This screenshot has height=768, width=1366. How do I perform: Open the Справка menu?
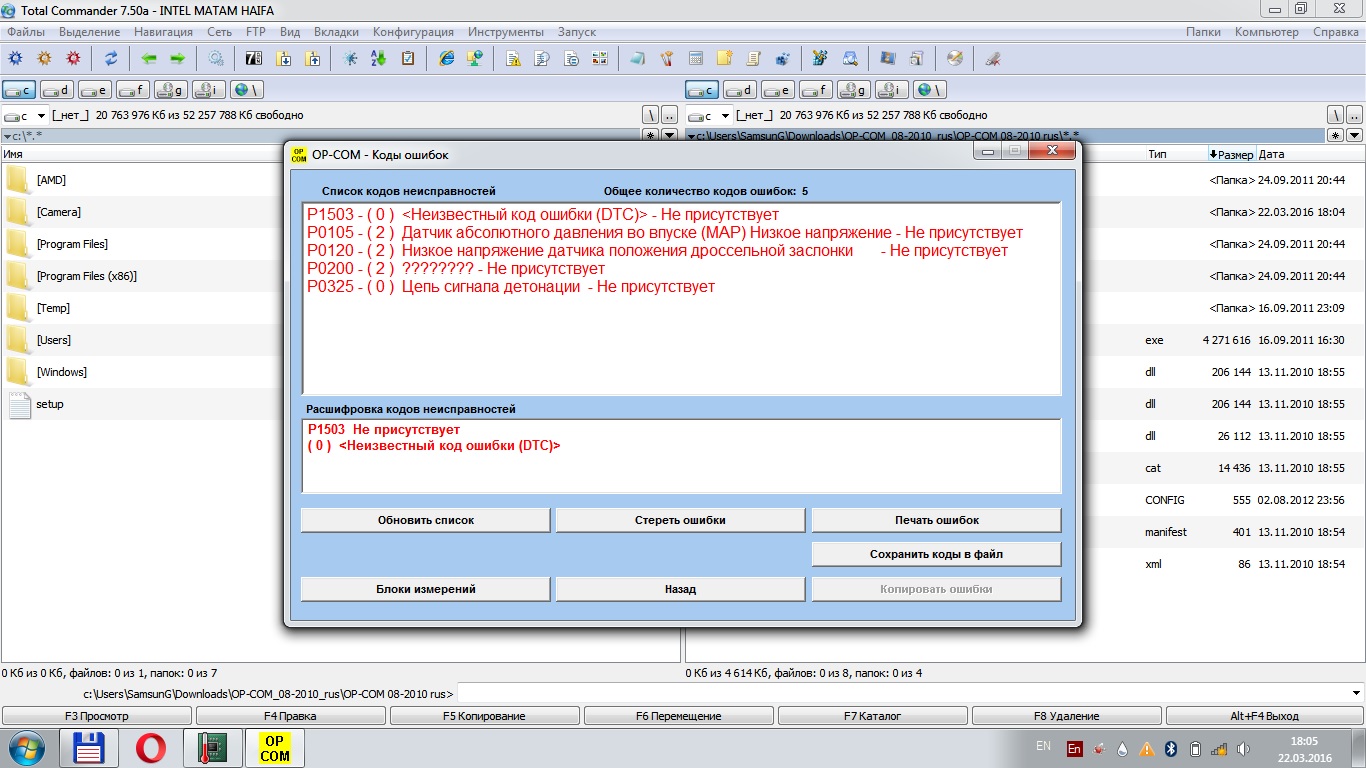tap(1335, 32)
